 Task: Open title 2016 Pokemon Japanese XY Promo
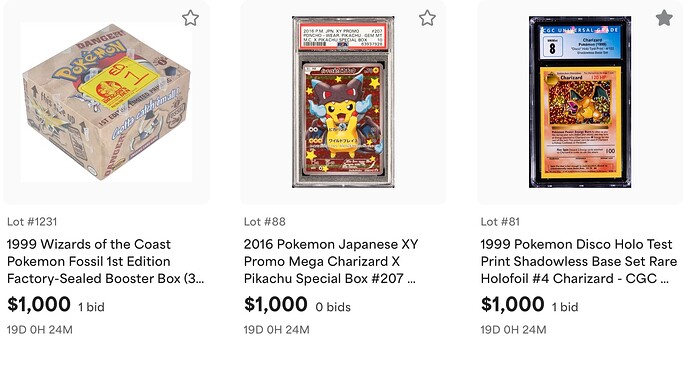click(x=331, y=261)
